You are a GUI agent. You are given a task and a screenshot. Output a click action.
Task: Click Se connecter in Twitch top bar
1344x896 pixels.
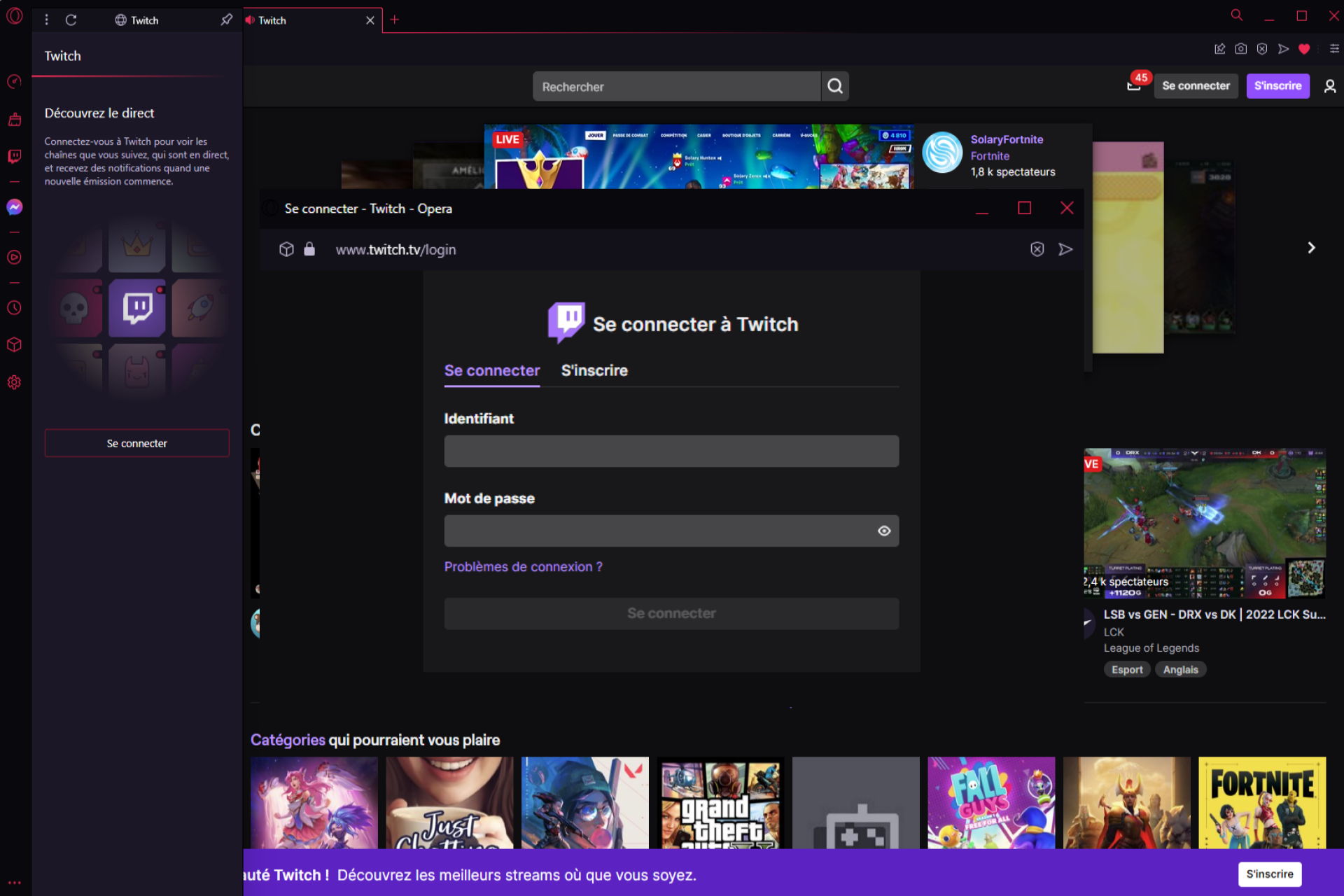tap(1196, 86)
